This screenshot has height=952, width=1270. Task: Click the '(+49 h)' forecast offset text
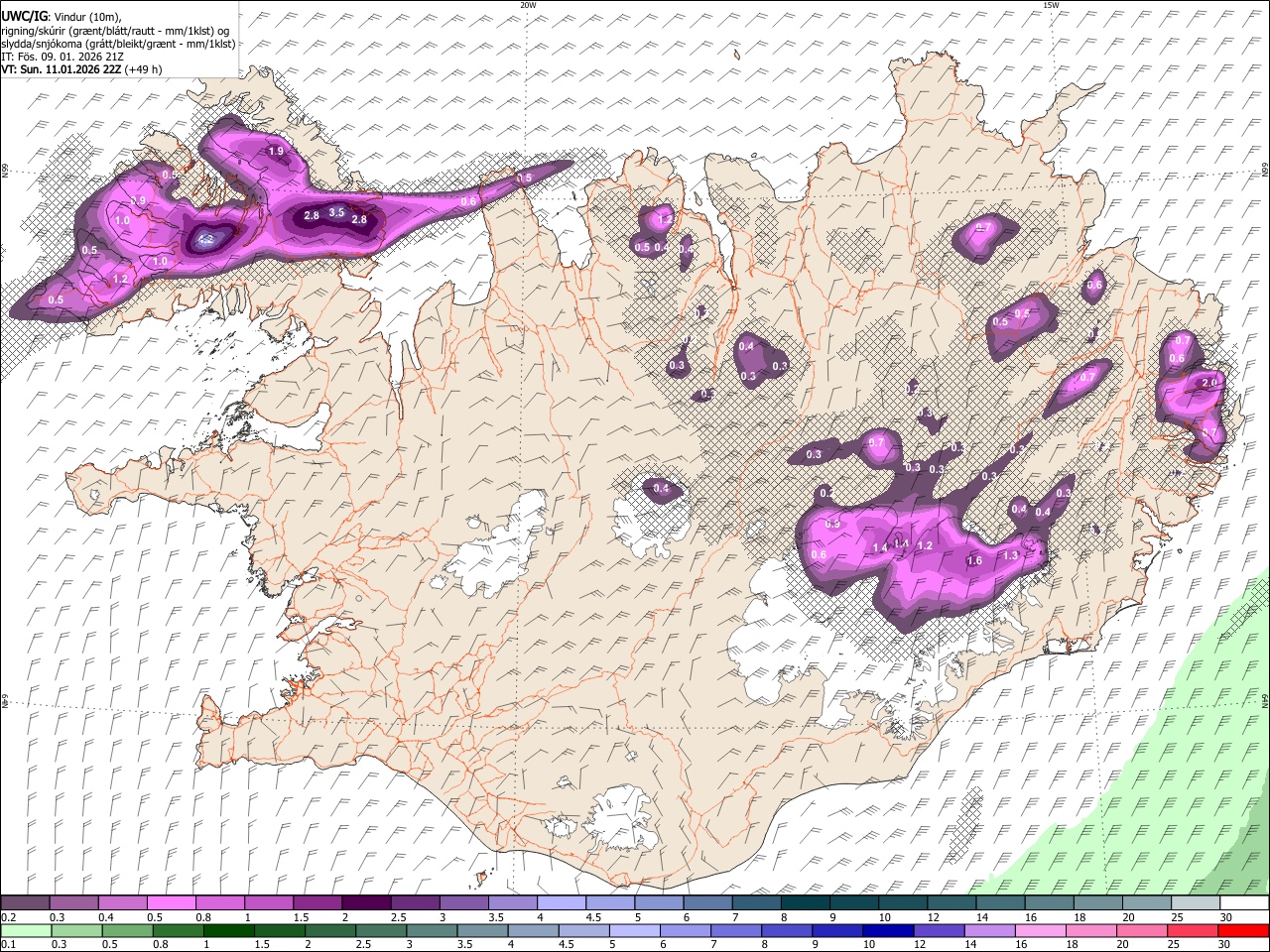[142, 69]
